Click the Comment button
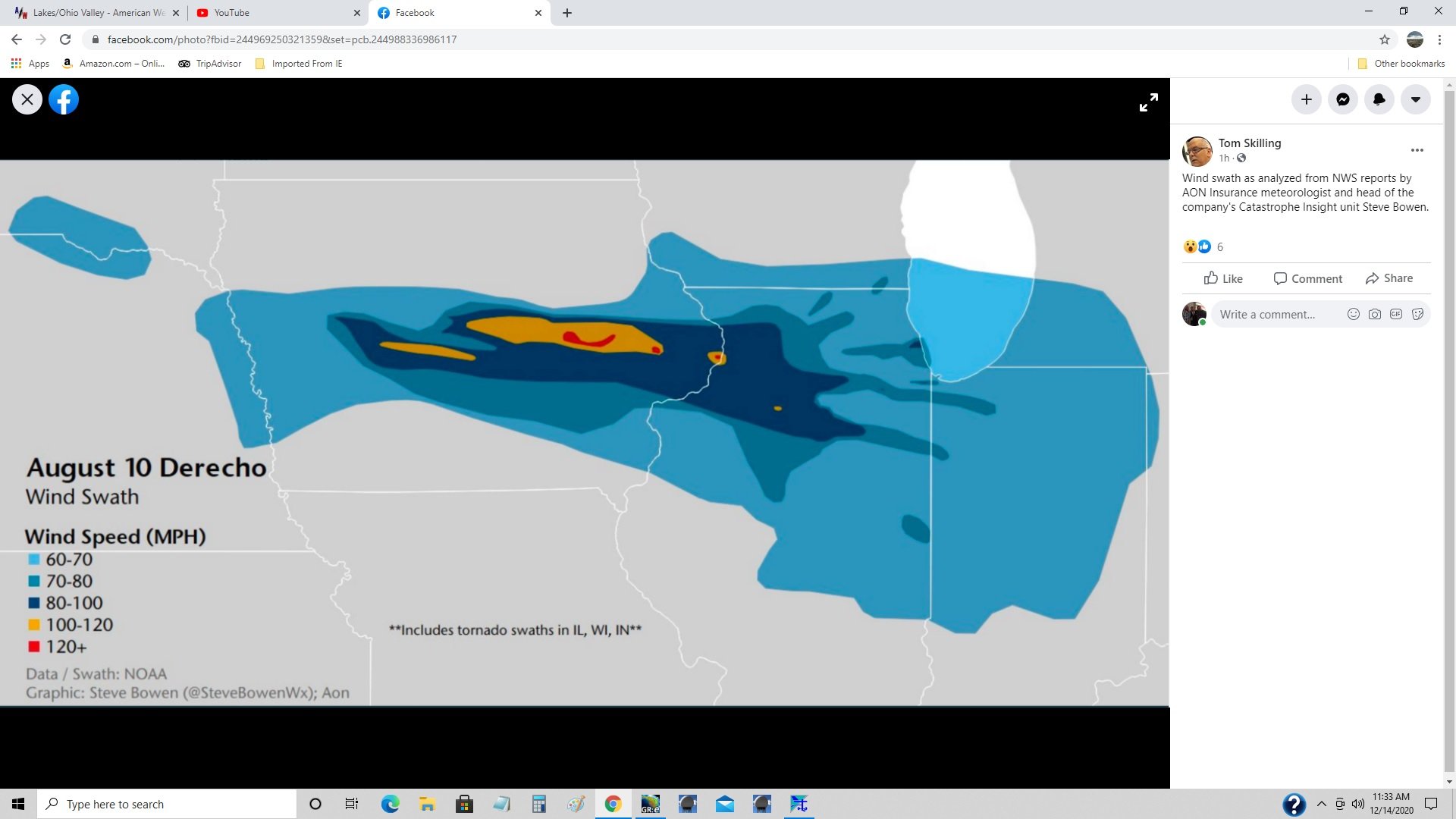The width and height of the screenshot is (1456, 819). coord(1307,278)
